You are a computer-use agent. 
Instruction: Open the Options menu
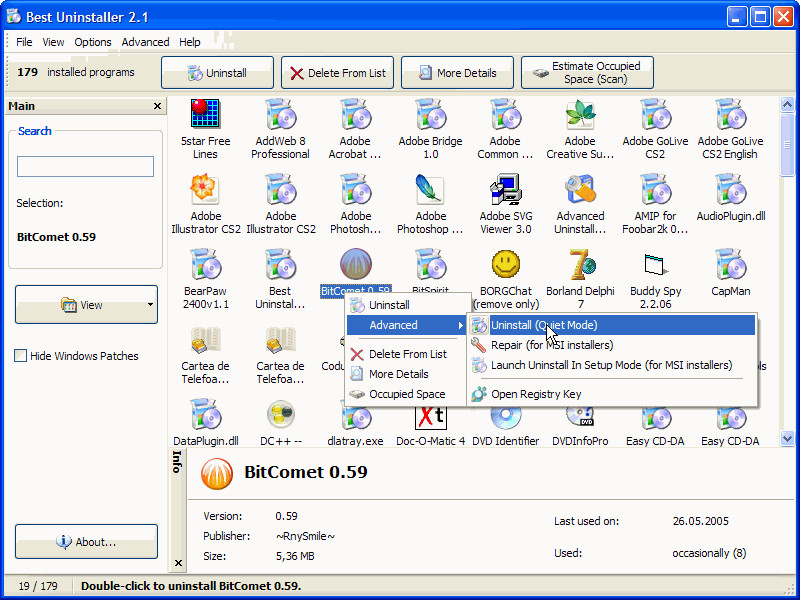(x=93, y=42)
